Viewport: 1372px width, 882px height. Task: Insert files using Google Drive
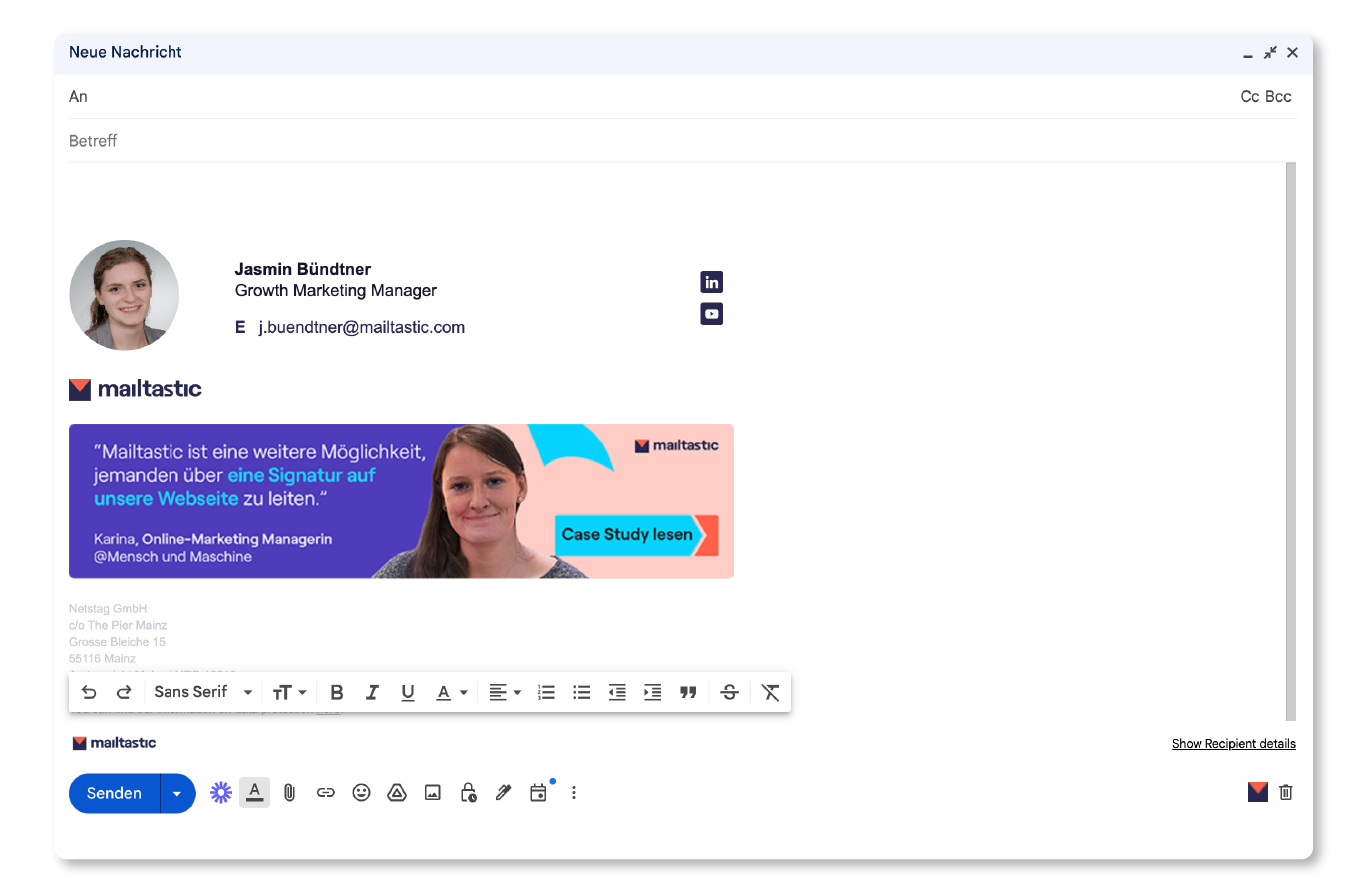coord(397,793)
